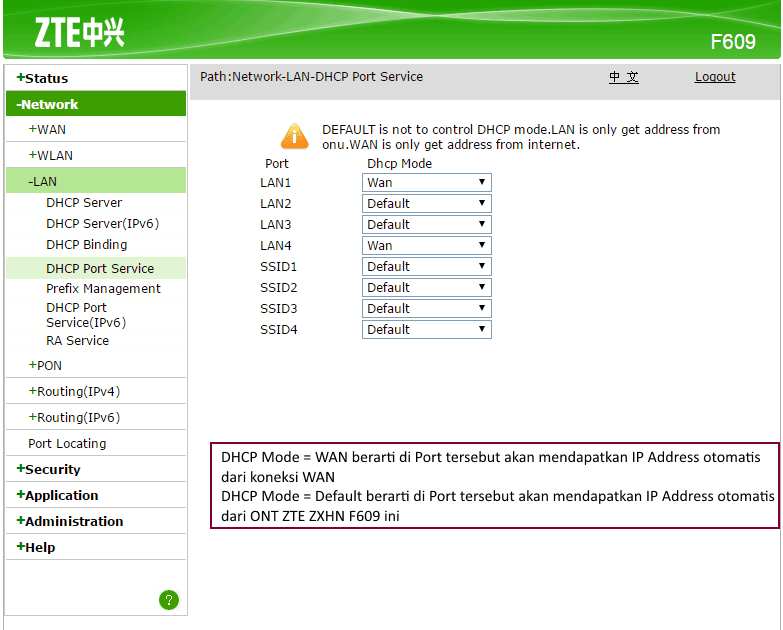783x630 pixels.
Task: Click the SSID4 port label
Action: (x=279, y=329)
